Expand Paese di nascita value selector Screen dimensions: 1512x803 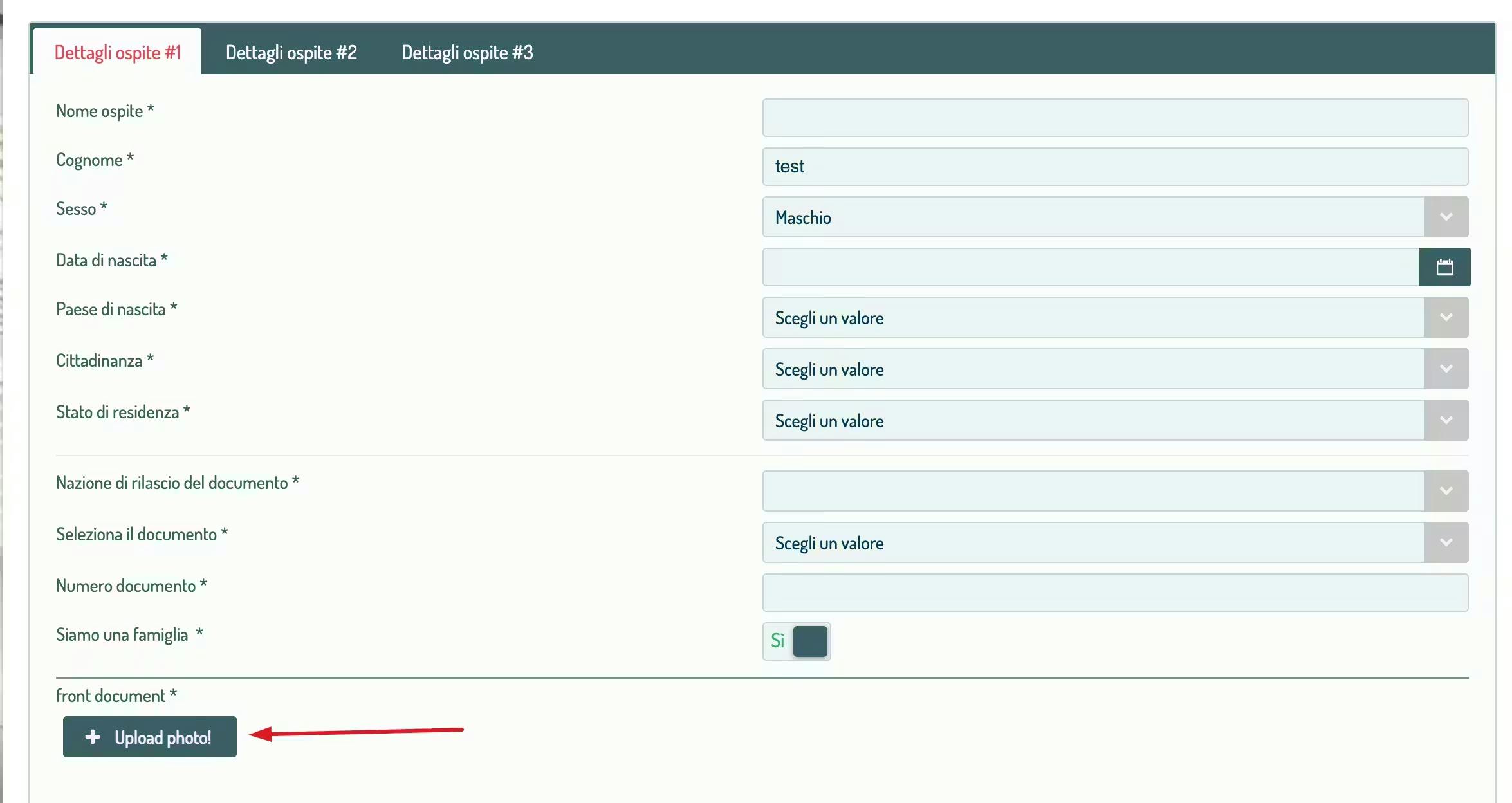tap(1093, 317)
